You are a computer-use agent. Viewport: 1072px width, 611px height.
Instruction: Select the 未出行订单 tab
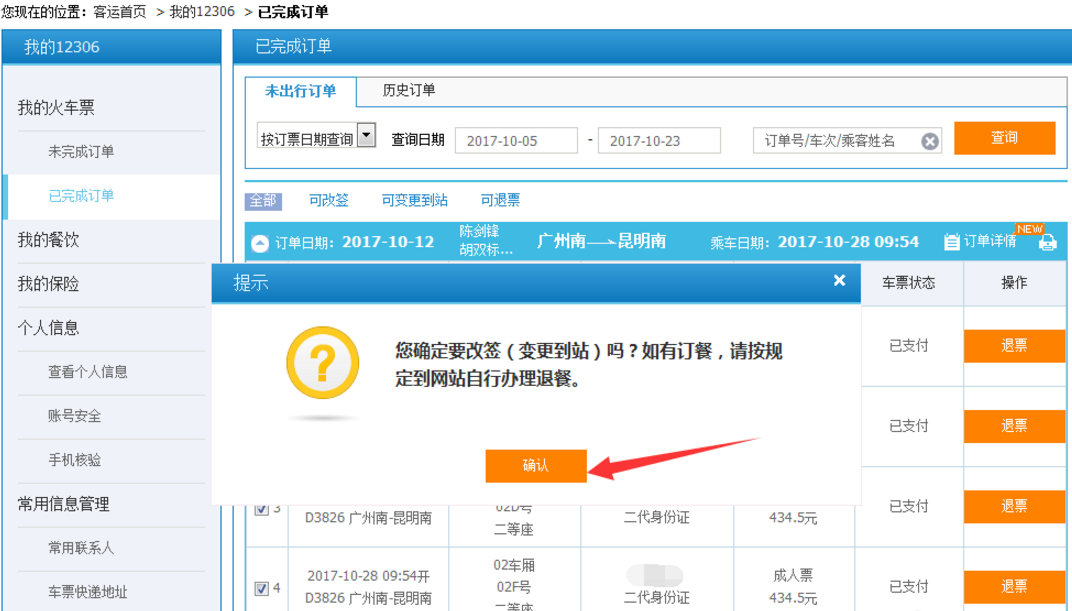[x=300, y=89]
